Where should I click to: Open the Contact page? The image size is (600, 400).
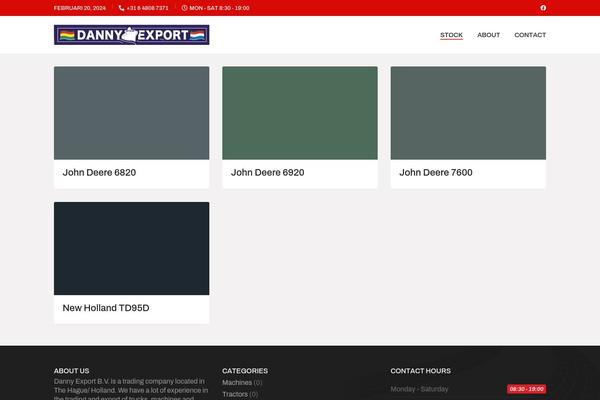(x=530, y=35)
